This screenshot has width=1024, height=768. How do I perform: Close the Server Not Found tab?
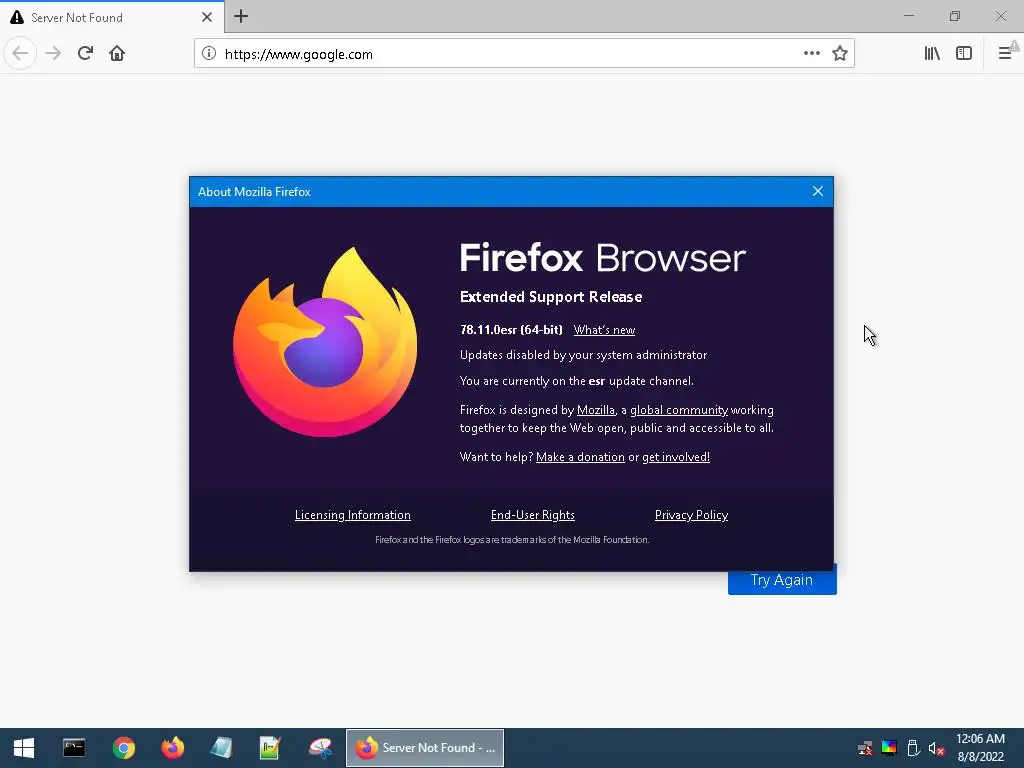pos(207,17)
